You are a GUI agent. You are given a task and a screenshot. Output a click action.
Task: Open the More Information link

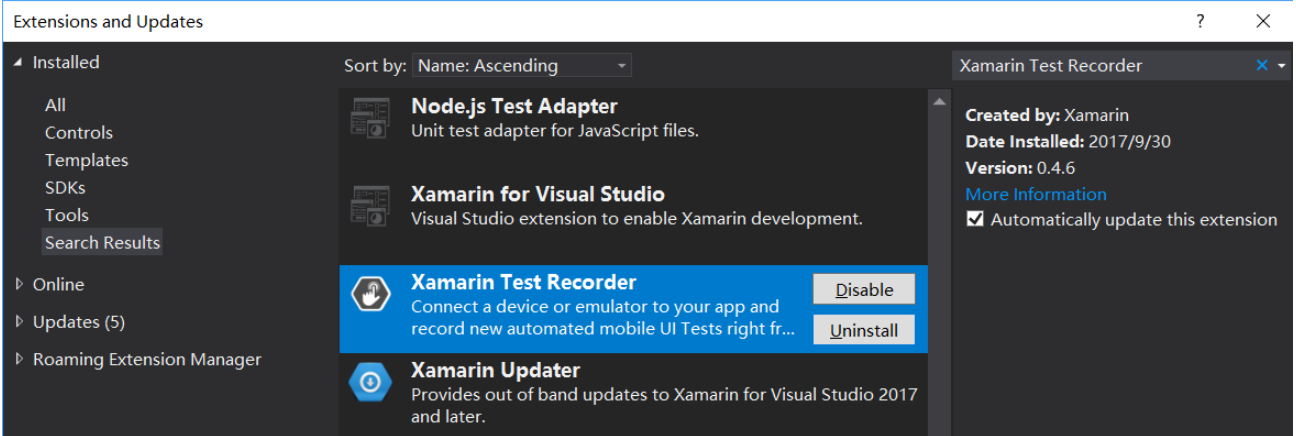pos(1036,194)
